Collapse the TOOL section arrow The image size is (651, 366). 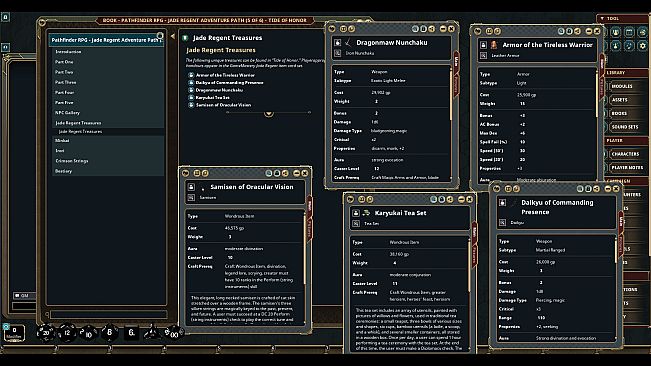602,19
